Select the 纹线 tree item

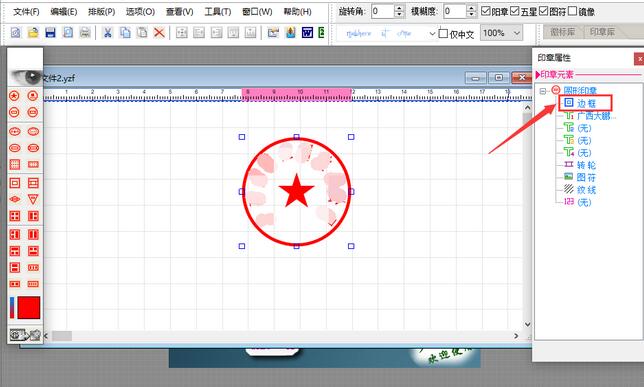pos(586,190)
